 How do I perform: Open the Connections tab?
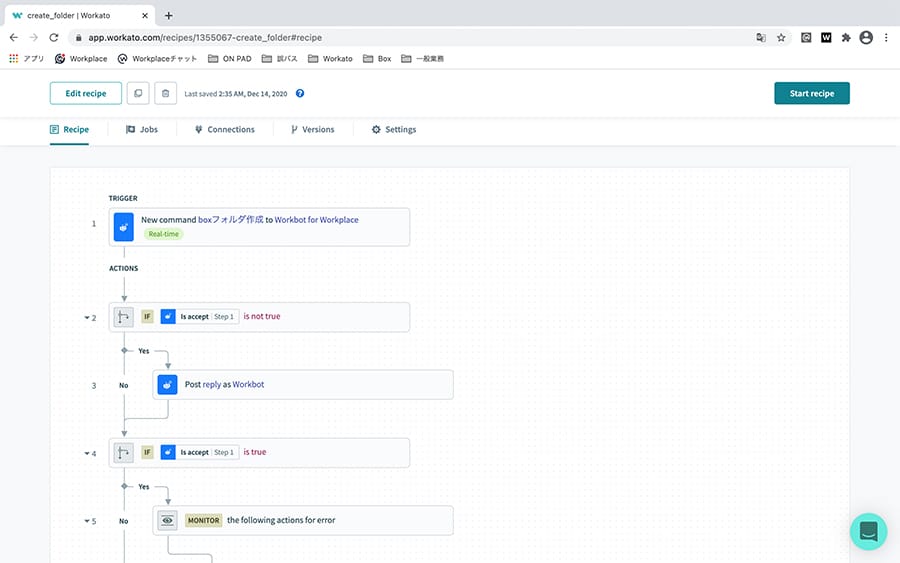click(x=224, y=130)
